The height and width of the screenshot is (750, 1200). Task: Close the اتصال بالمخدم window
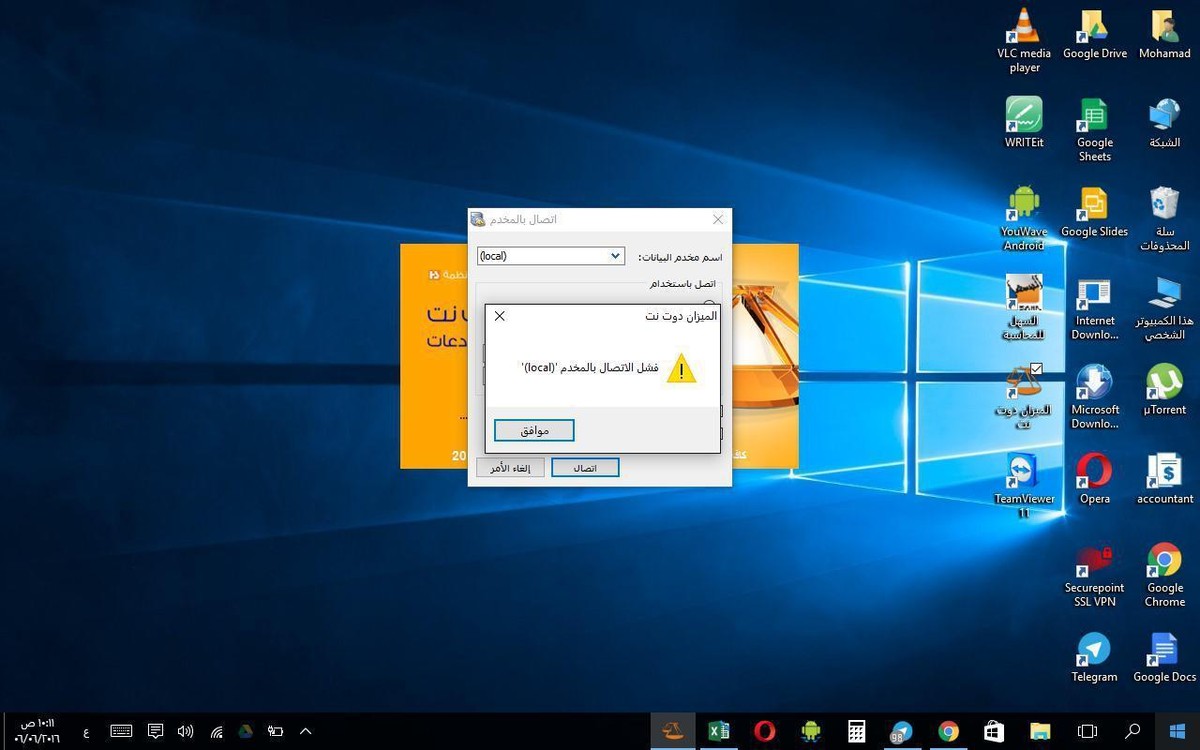coord(717,219)
